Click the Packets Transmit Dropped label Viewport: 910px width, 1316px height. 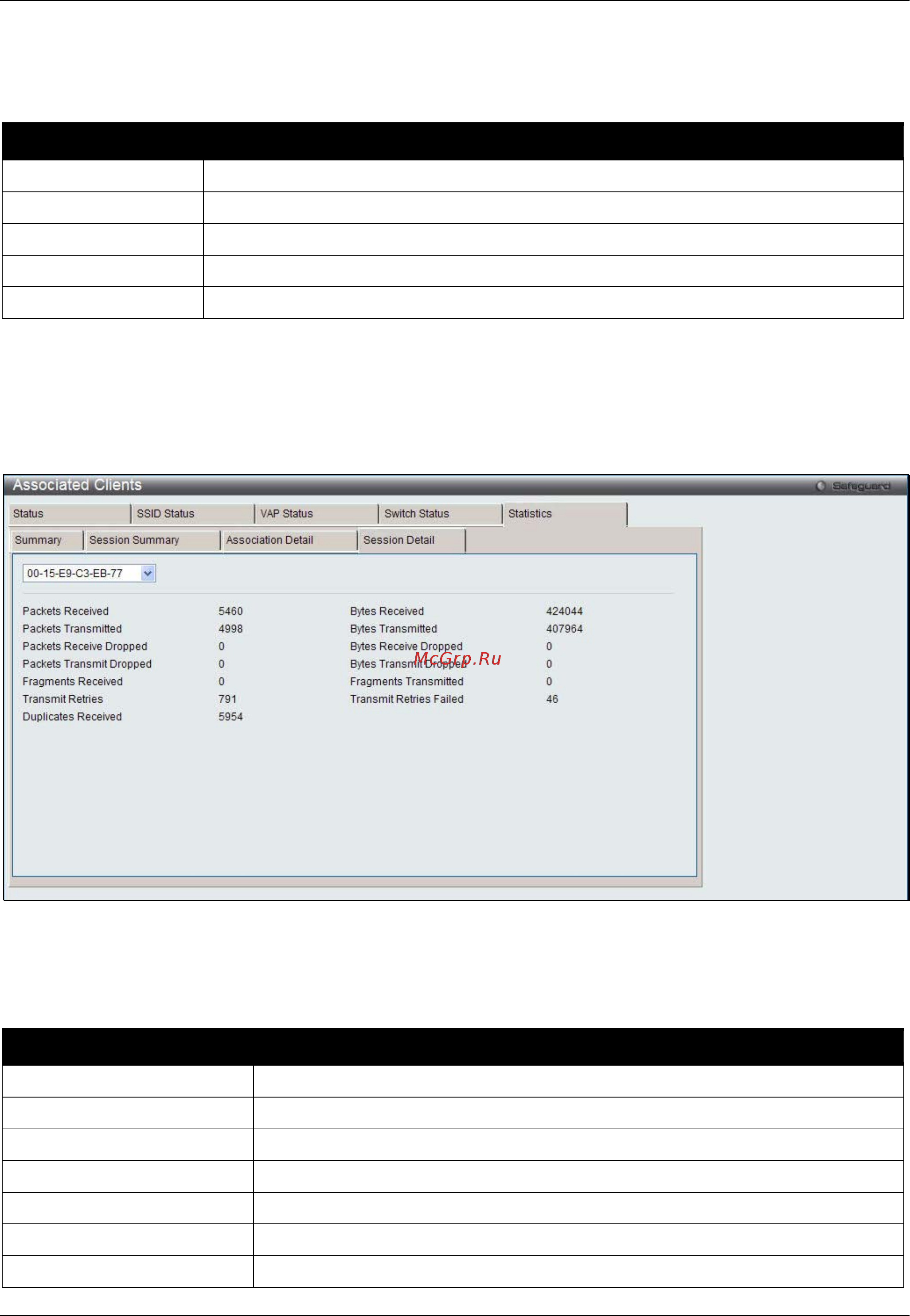tap(87, 664)
